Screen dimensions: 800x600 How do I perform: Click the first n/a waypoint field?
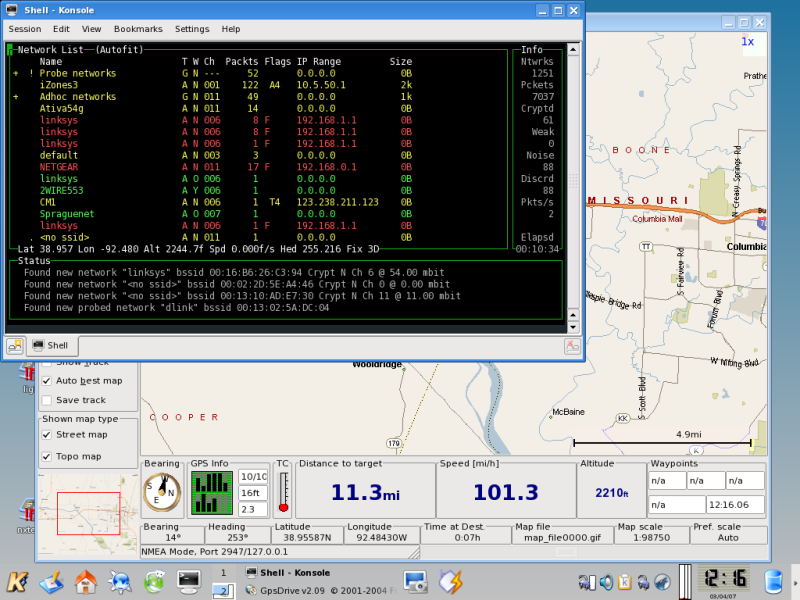667,481
